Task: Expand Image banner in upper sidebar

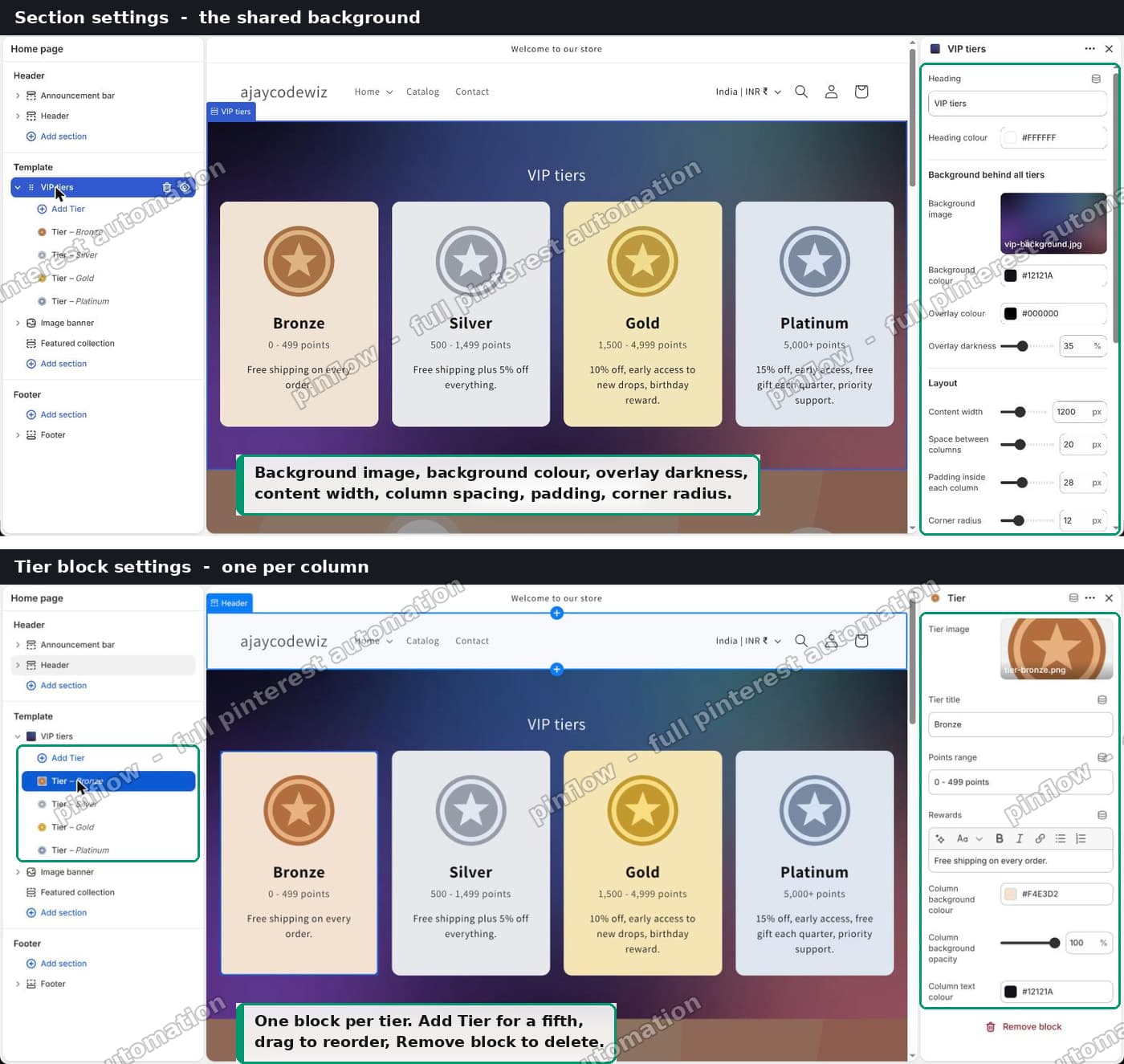Action: pos(18,323)
